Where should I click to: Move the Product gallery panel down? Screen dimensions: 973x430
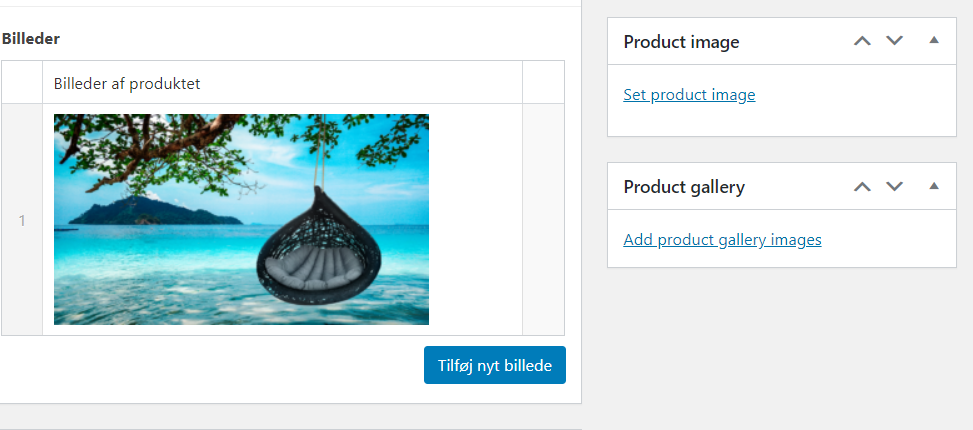(895, 186)
